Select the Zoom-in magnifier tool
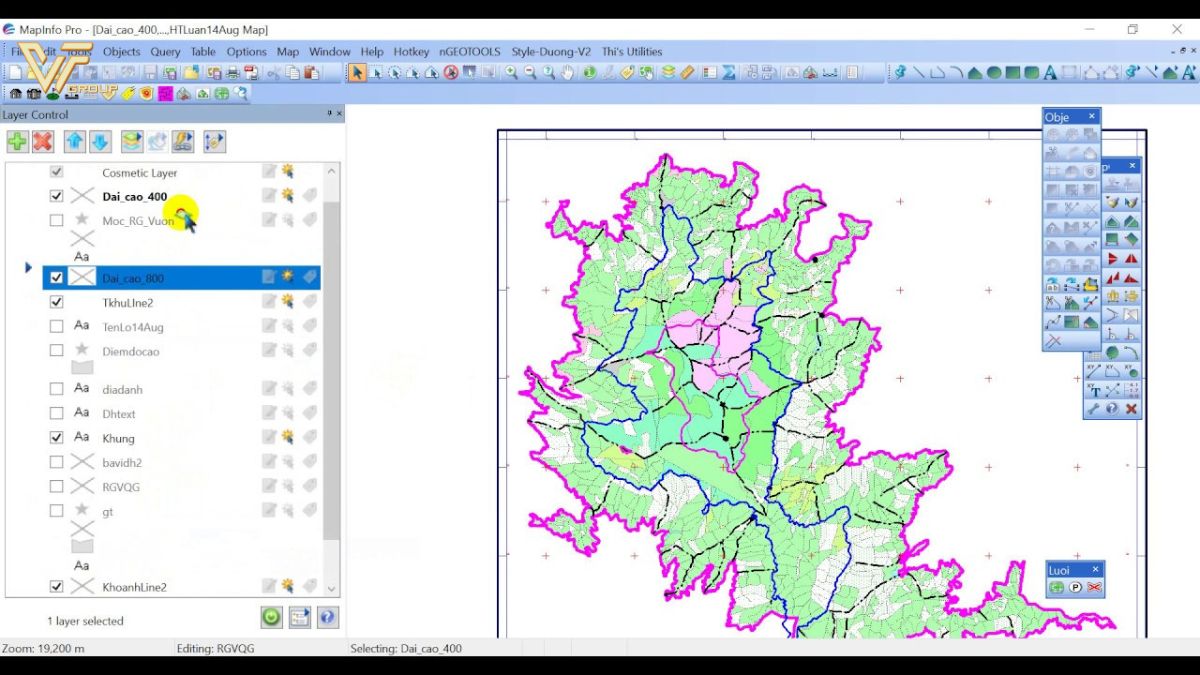This screenshot has width=1200, height=675. coord(511,72)
